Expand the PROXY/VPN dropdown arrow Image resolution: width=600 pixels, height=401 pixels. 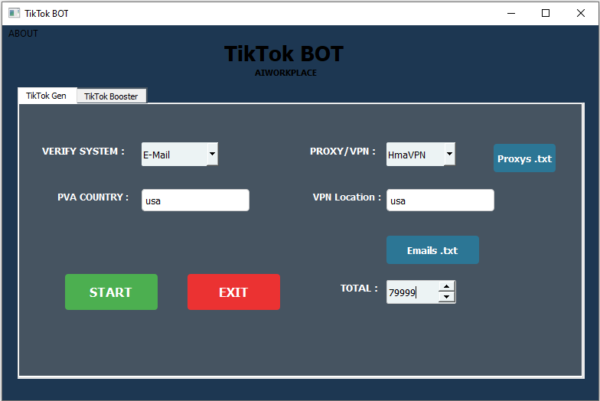coord(450,154)
